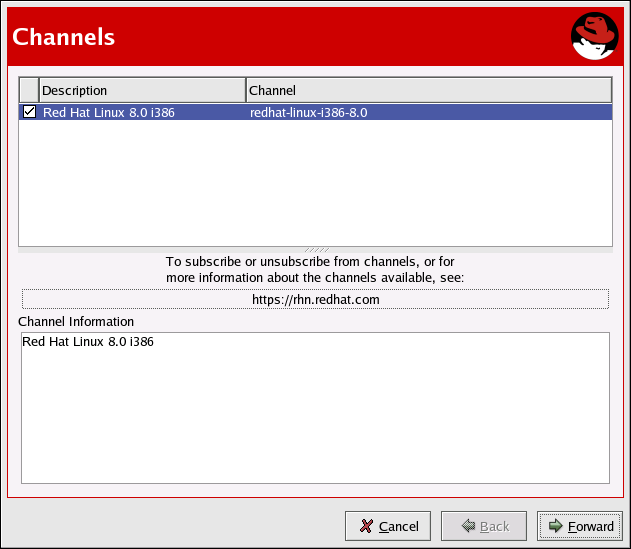Click the Forward button

pyautogui.click(x=580, y=526)
